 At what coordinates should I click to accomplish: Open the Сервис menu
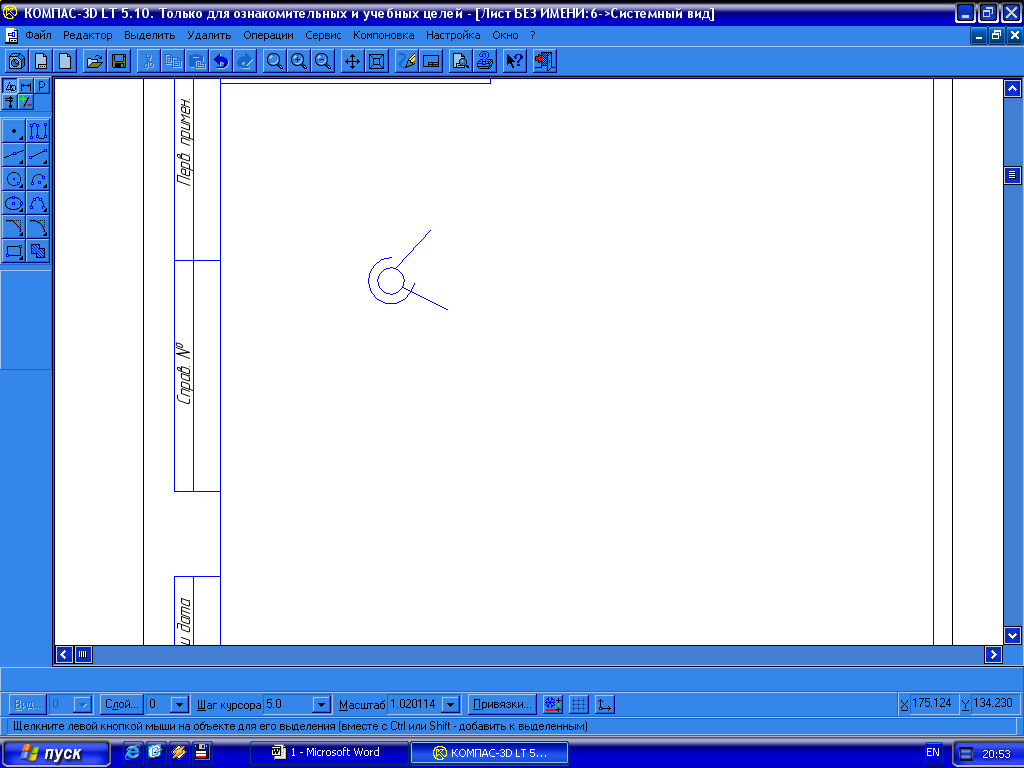pos(323,35)
